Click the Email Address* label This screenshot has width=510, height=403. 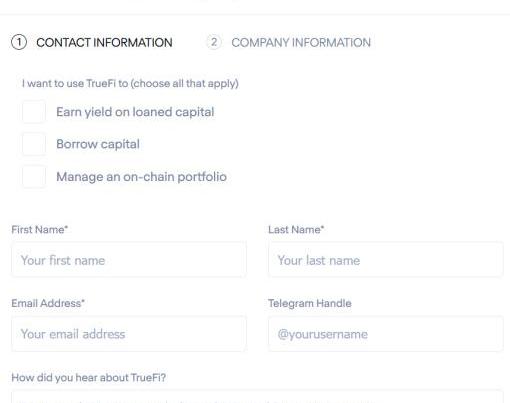point(48,303)
